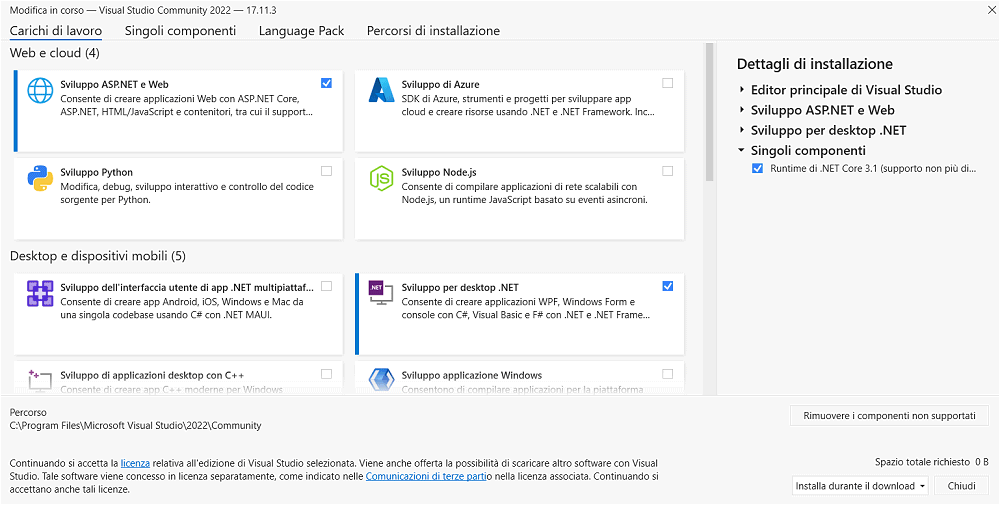
Task: Click the Spazio totale richiesto 0 B label
Action: click(x=932, y=462)
